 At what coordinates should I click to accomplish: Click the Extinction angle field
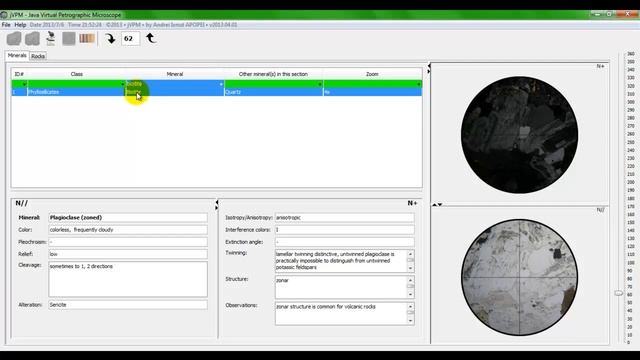(x=344, y=242)
